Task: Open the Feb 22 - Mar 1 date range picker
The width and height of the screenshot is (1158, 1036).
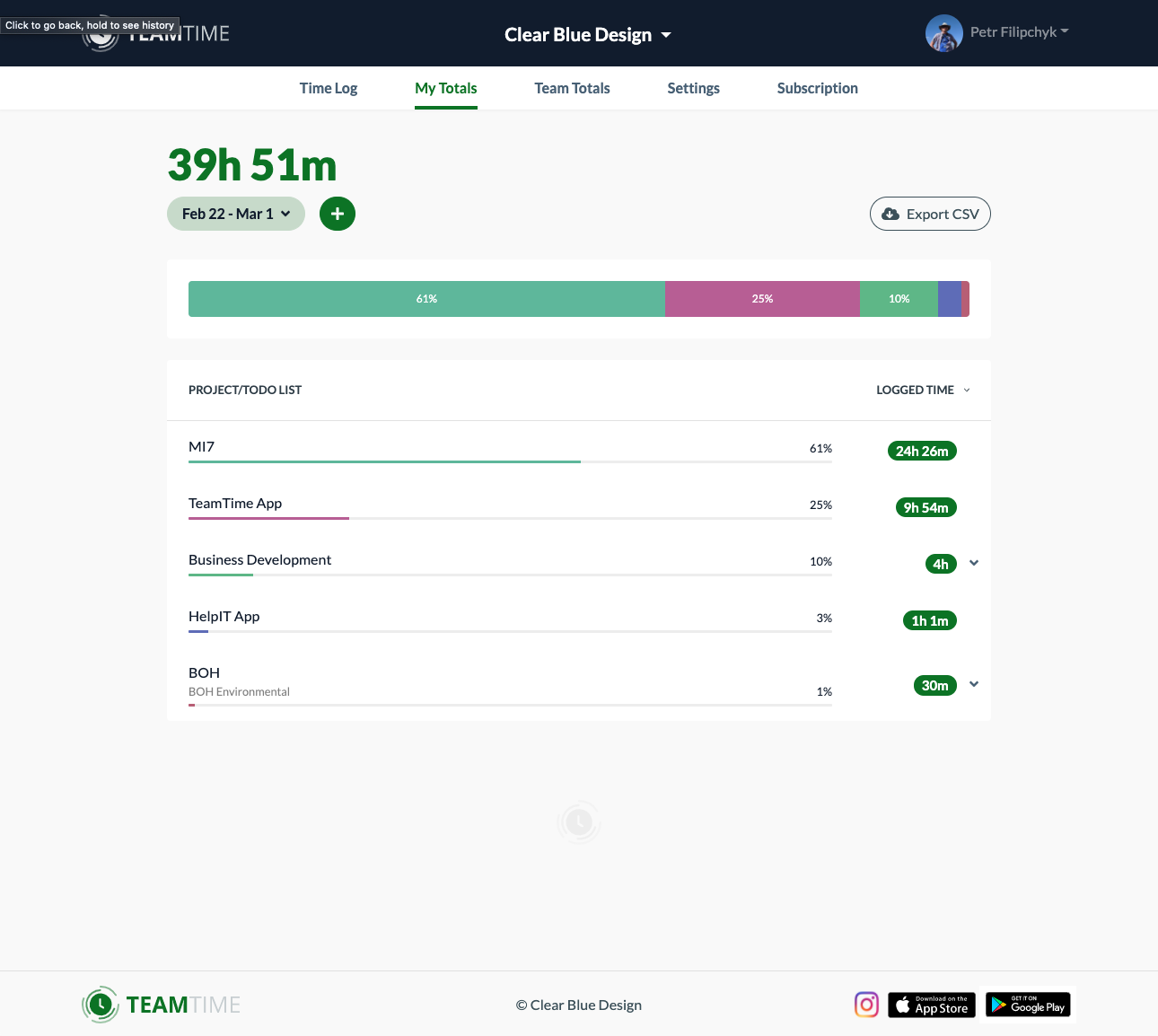Action: (235, 214)
